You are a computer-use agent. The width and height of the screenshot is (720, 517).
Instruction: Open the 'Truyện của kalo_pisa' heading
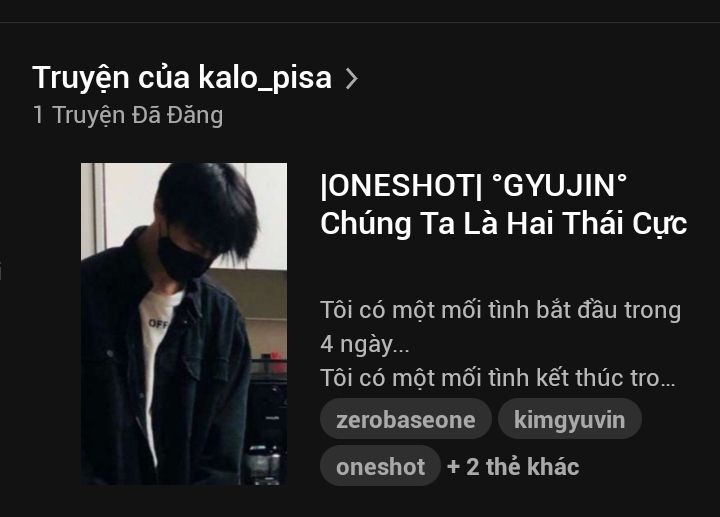coord(182,78)
